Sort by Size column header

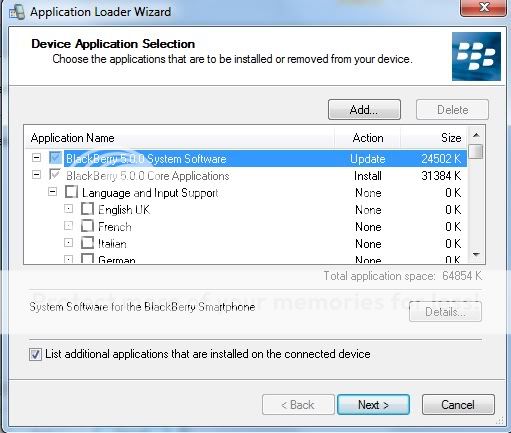coord(433,138)
